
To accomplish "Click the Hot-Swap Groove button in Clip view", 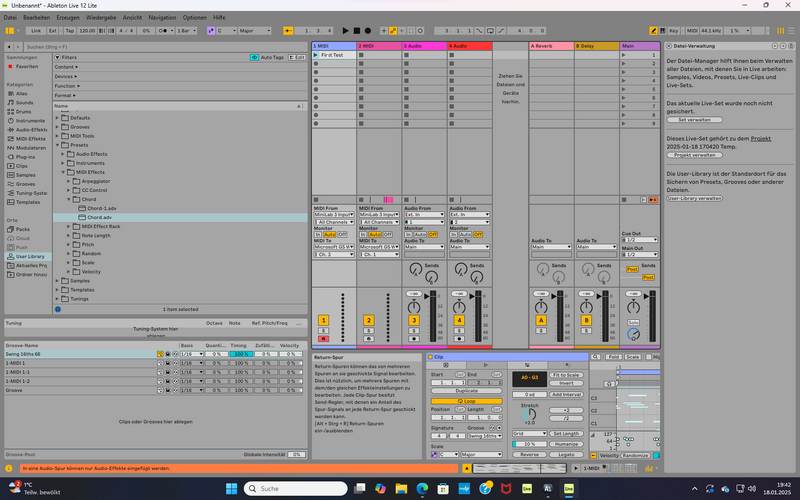I will click(x=492, y=428).
